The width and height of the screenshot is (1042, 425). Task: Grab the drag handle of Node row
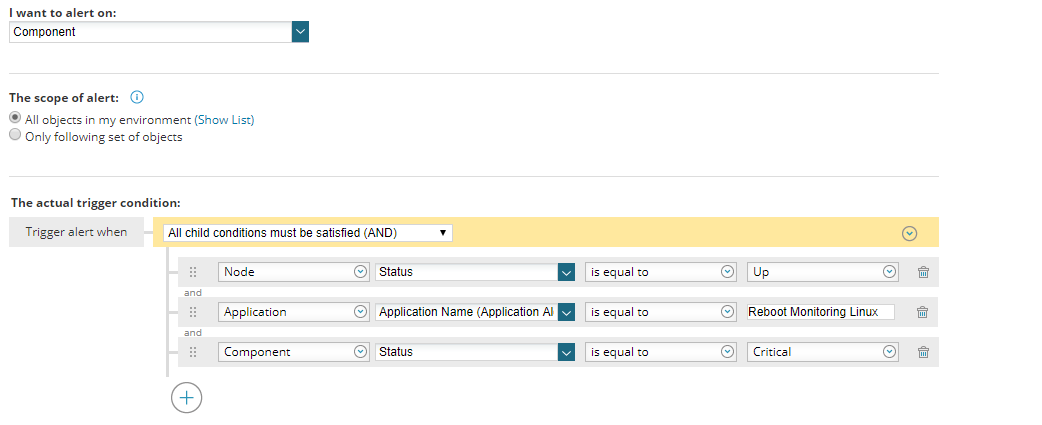pyautogui.click(x=193, y=272)
